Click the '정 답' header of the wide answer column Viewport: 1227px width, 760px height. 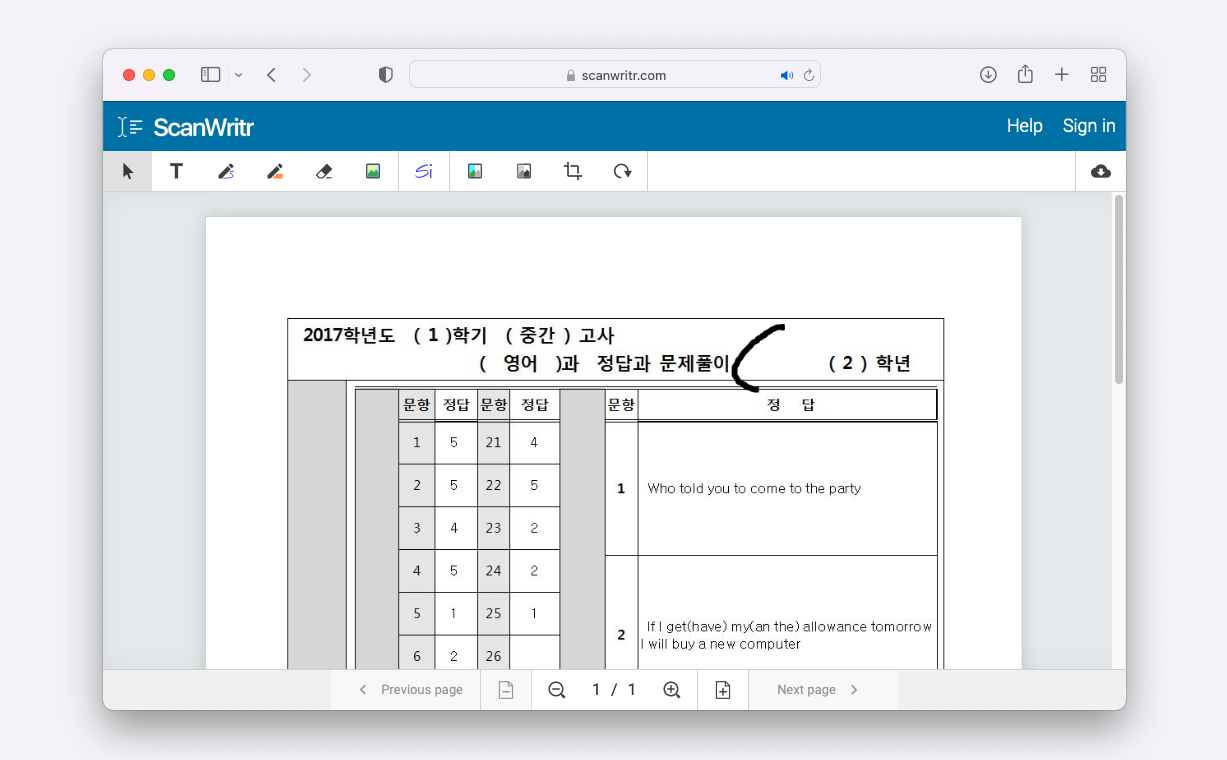pyautogui.click(x=788, y=405)
